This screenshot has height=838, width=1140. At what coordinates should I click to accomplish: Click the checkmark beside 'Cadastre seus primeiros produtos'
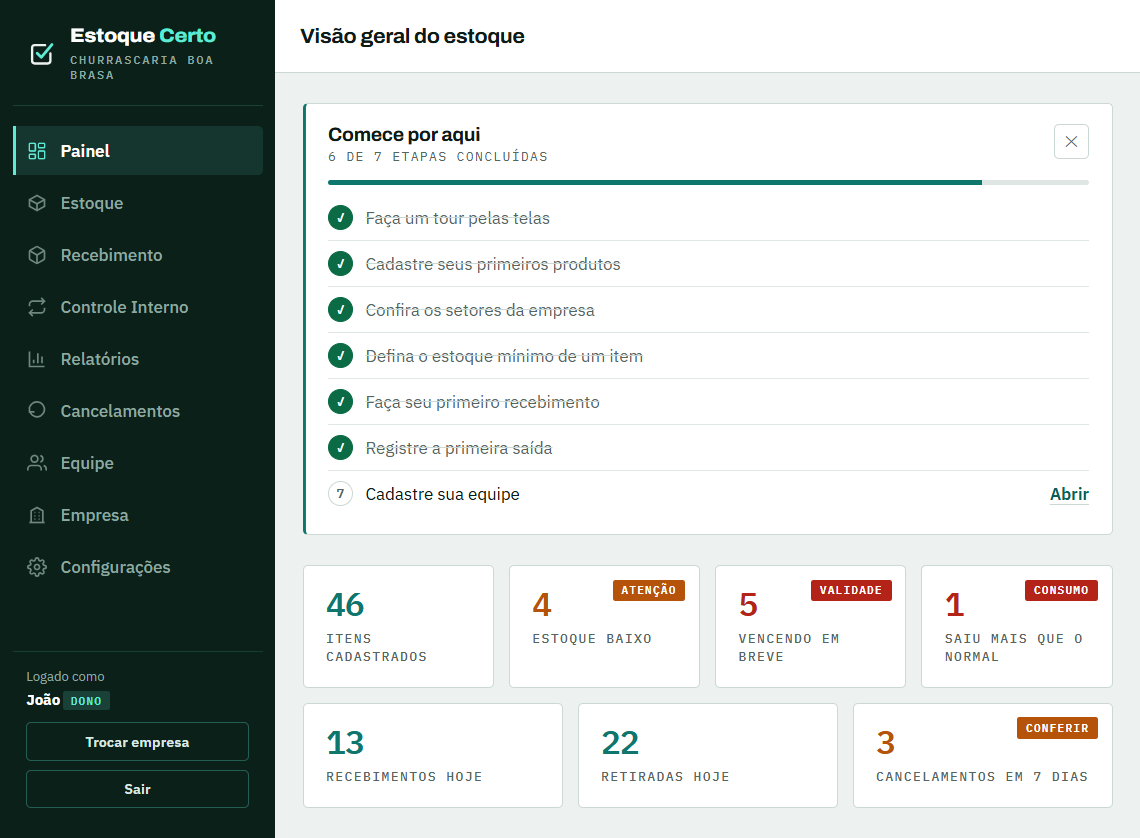(x=340, y=264)
